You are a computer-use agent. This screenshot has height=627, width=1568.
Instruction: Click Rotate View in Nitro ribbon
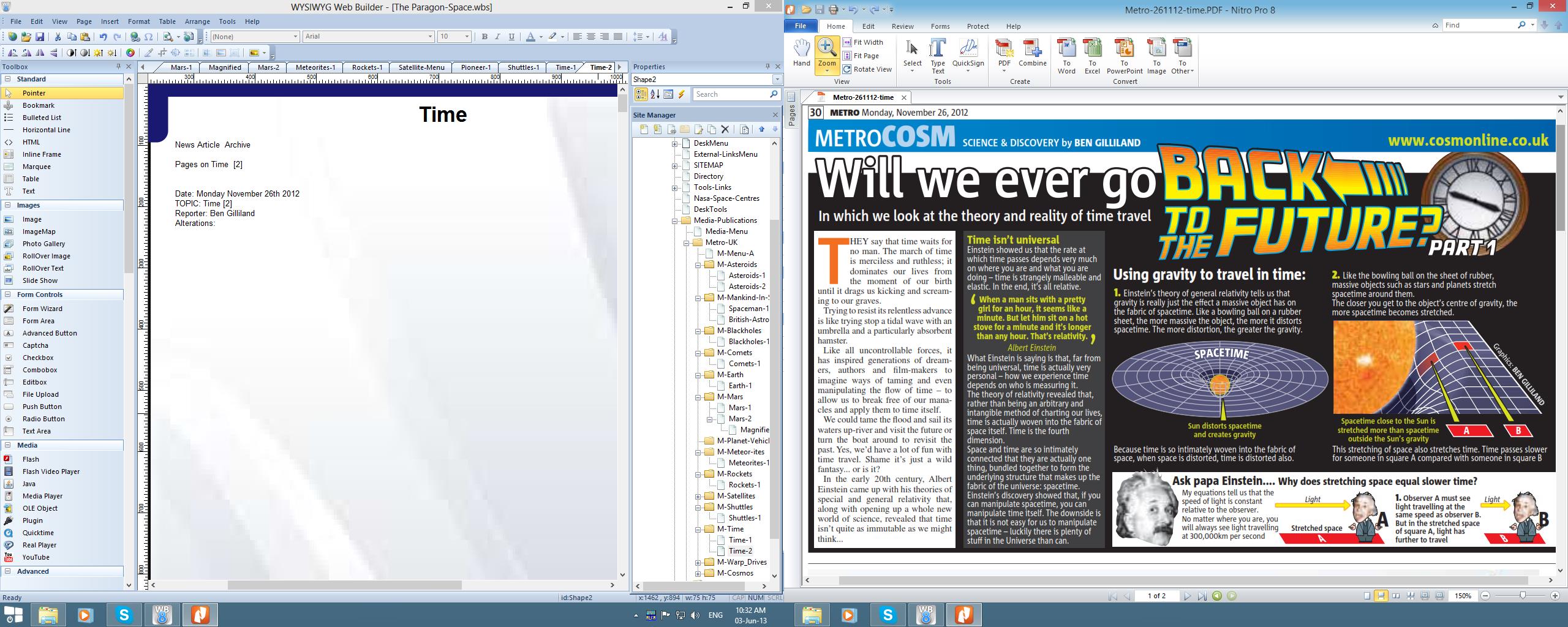click(867, 69)
